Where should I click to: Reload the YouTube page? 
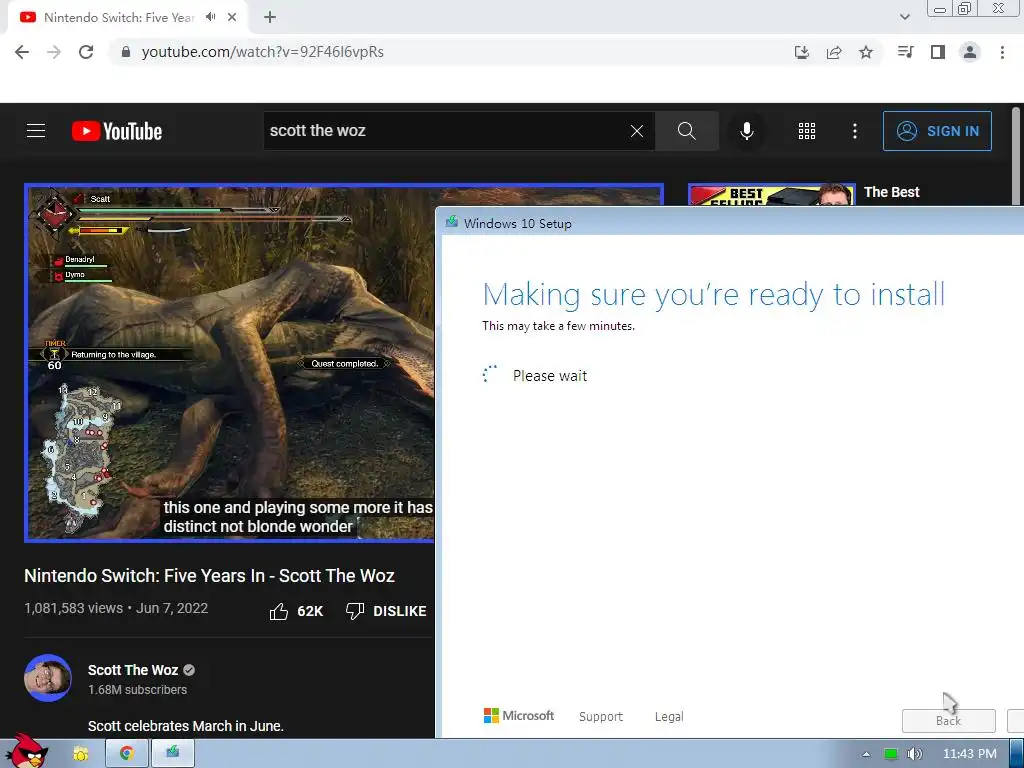click(86, 52)
